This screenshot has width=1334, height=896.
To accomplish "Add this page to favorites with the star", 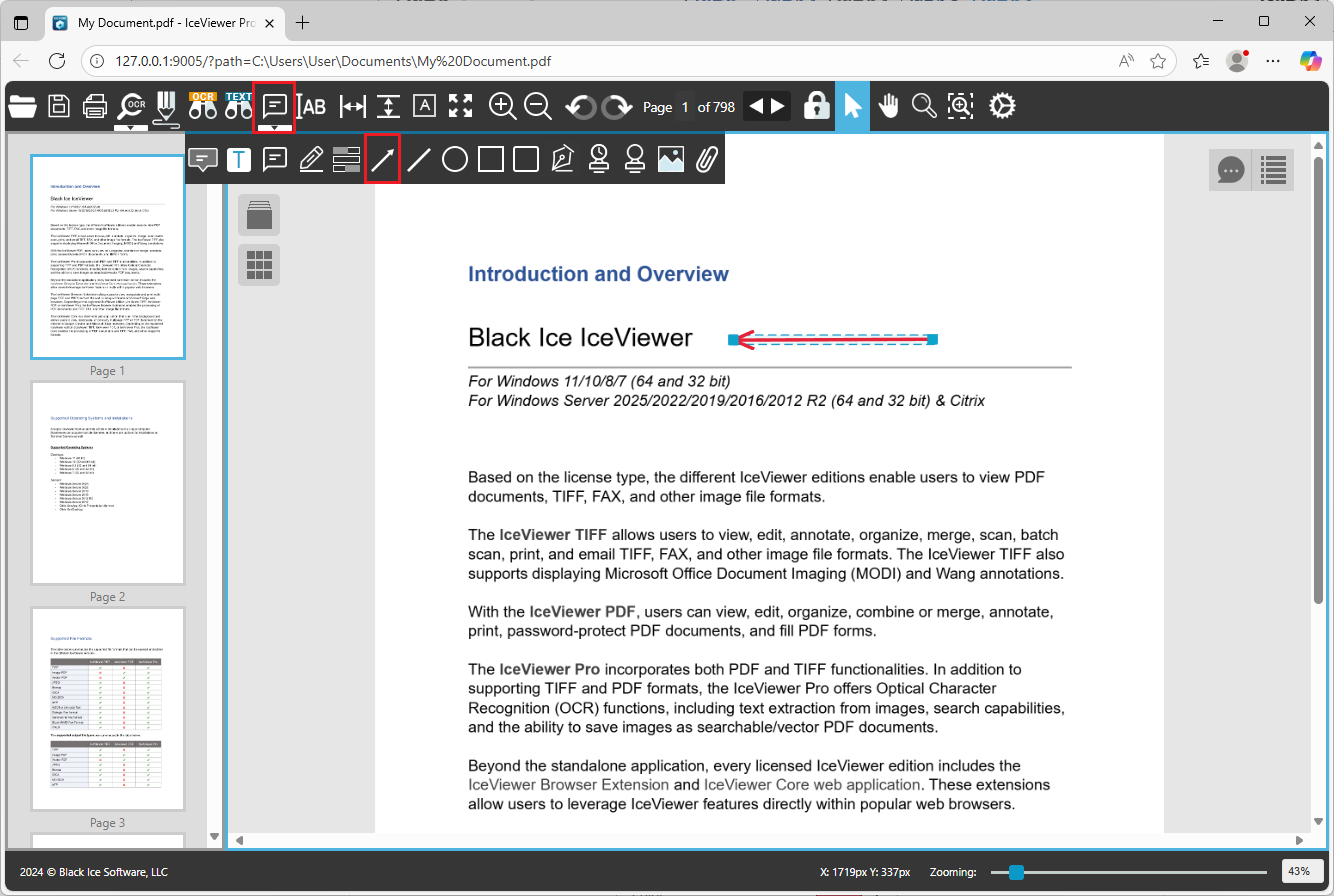I will click(1158, 61).
